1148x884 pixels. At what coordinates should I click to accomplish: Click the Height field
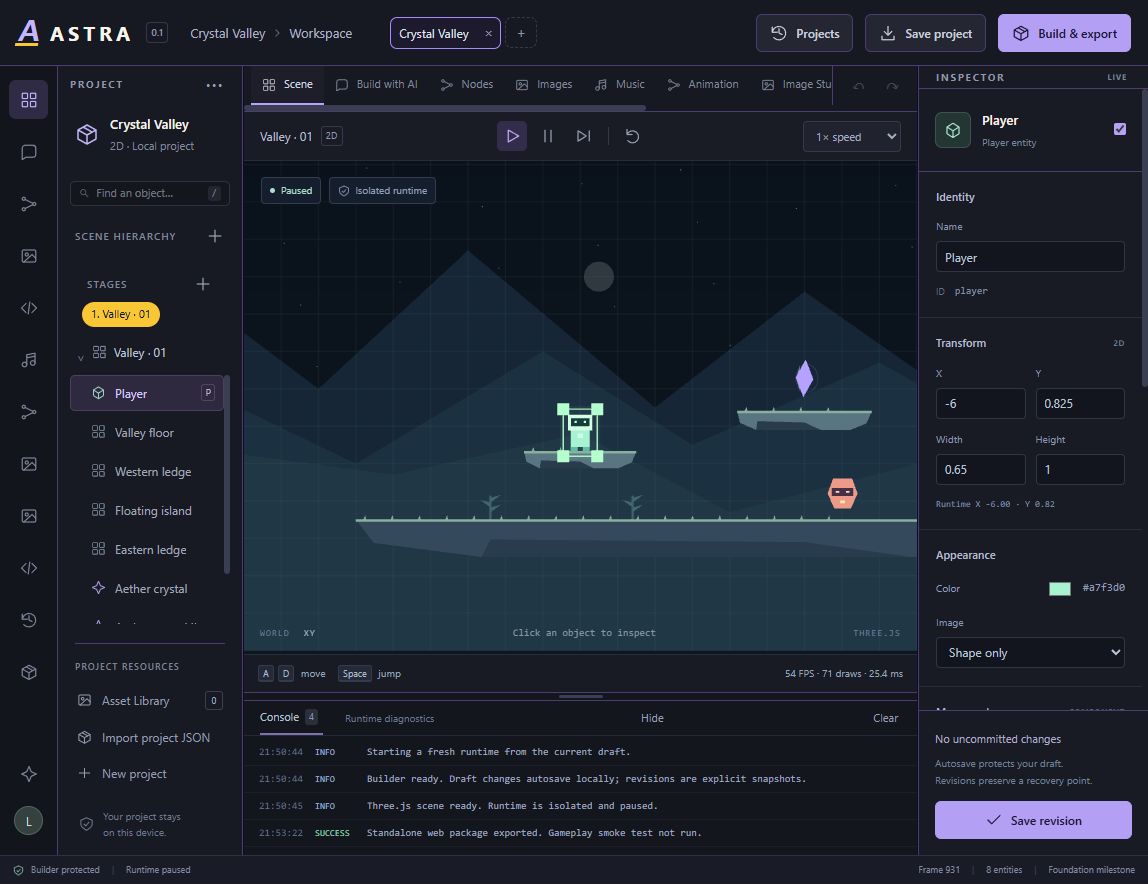(1079, 469)
